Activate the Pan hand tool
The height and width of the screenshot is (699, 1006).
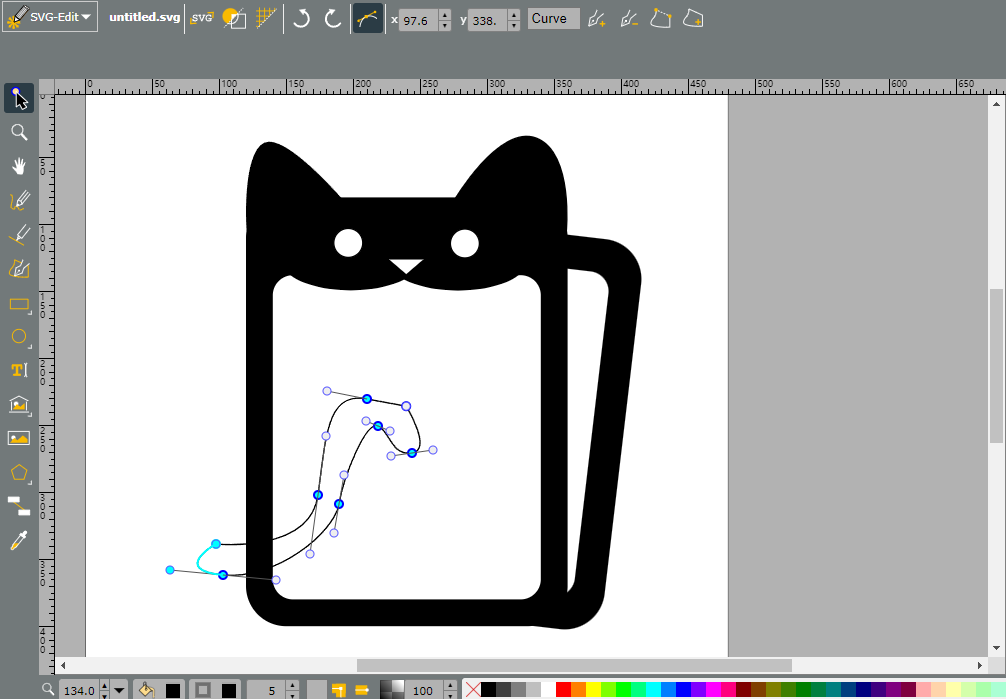(19, 166)
